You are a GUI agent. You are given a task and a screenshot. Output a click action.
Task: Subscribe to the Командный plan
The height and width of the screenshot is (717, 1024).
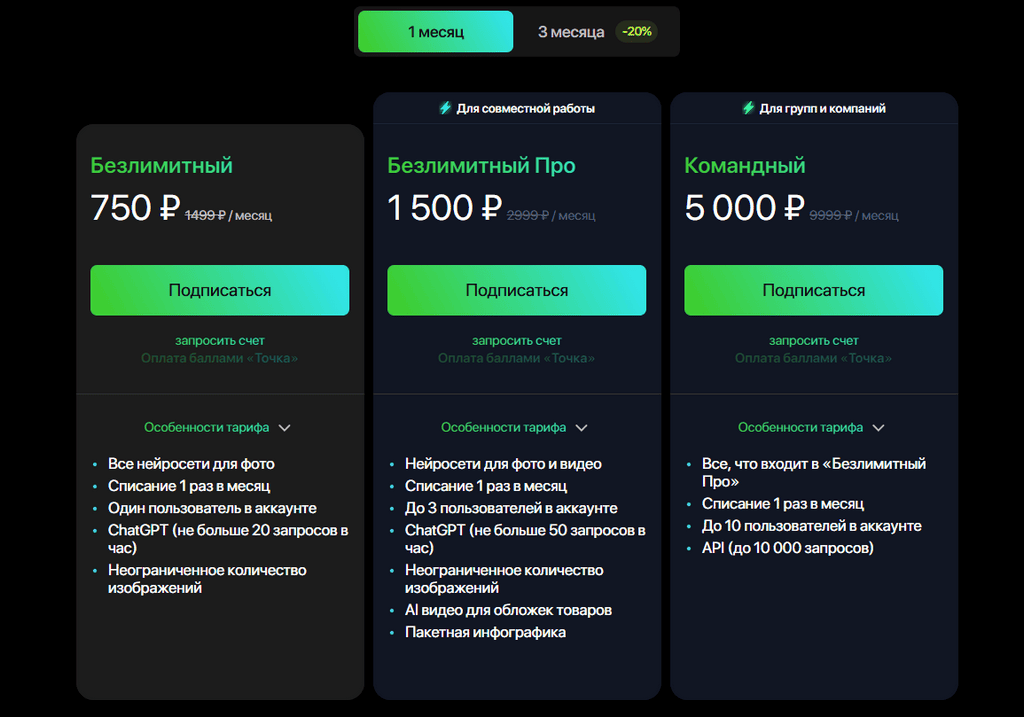click(x=814, y=290)
